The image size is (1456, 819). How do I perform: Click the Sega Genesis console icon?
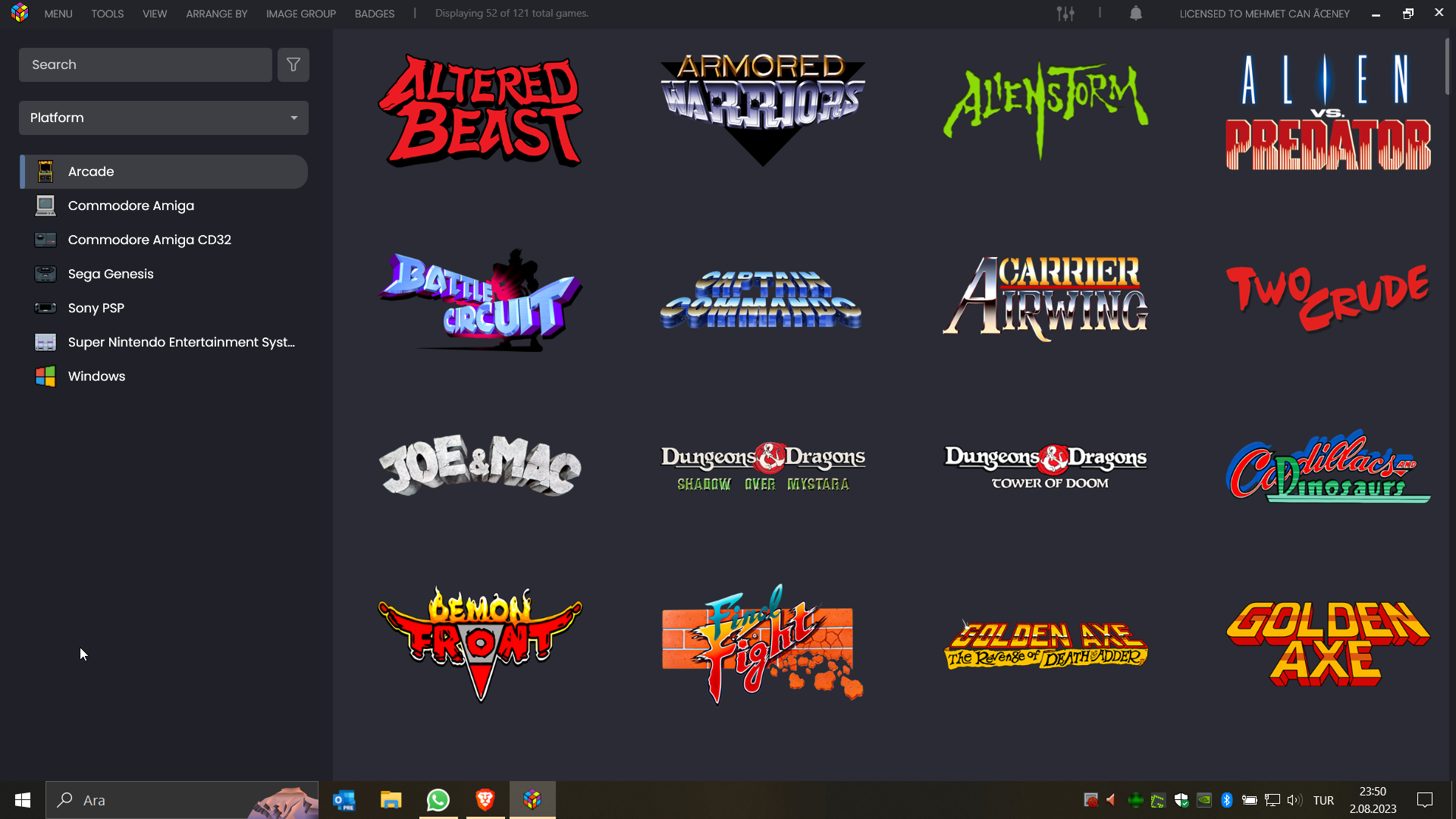pos(45,274)
